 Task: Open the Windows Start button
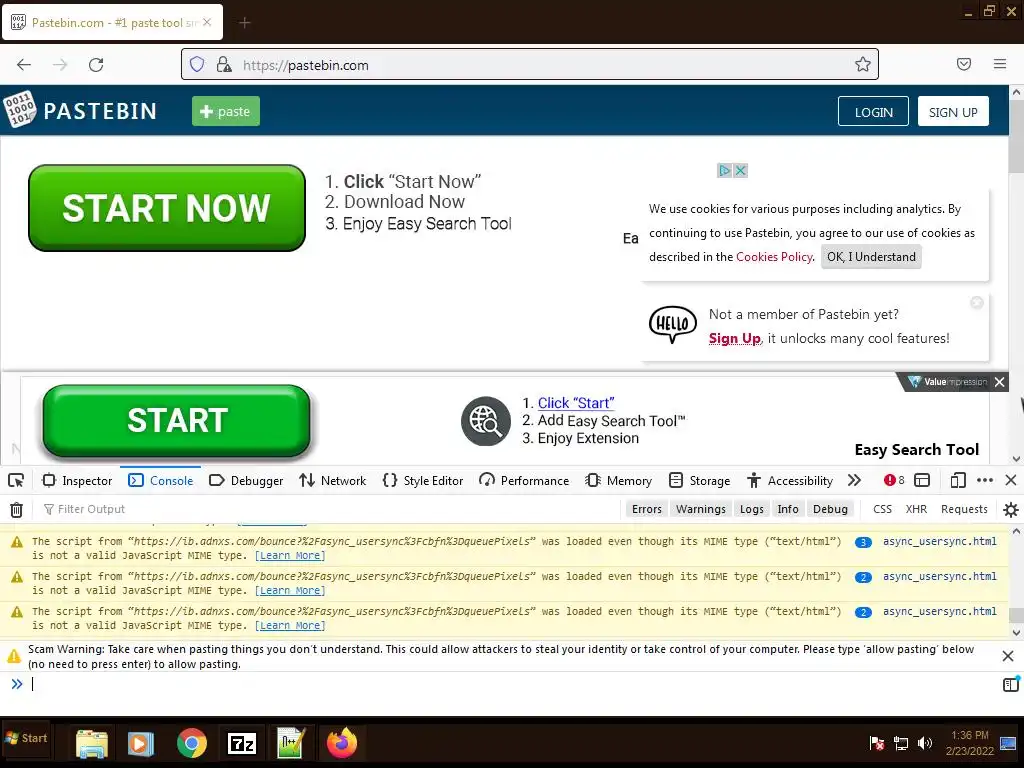[26, 738]
